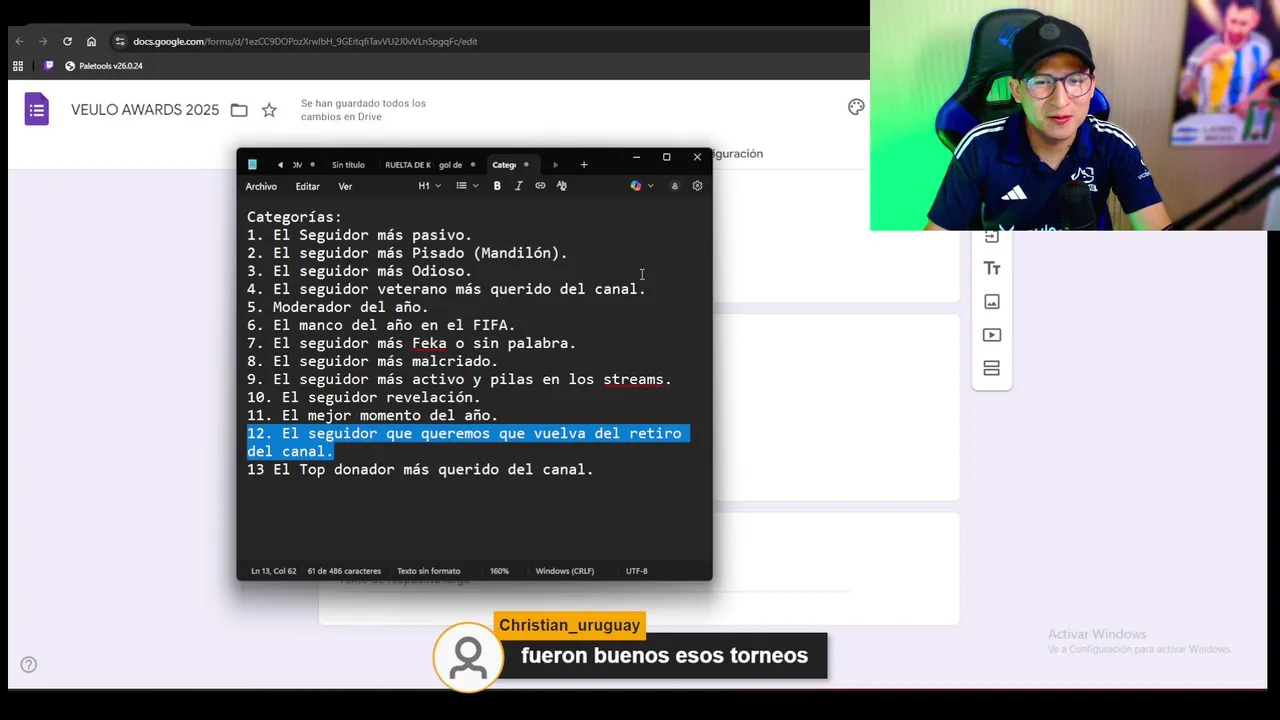Click the underlined word Feka
The height and width of the screenshot is (720, 1280).
429,343
